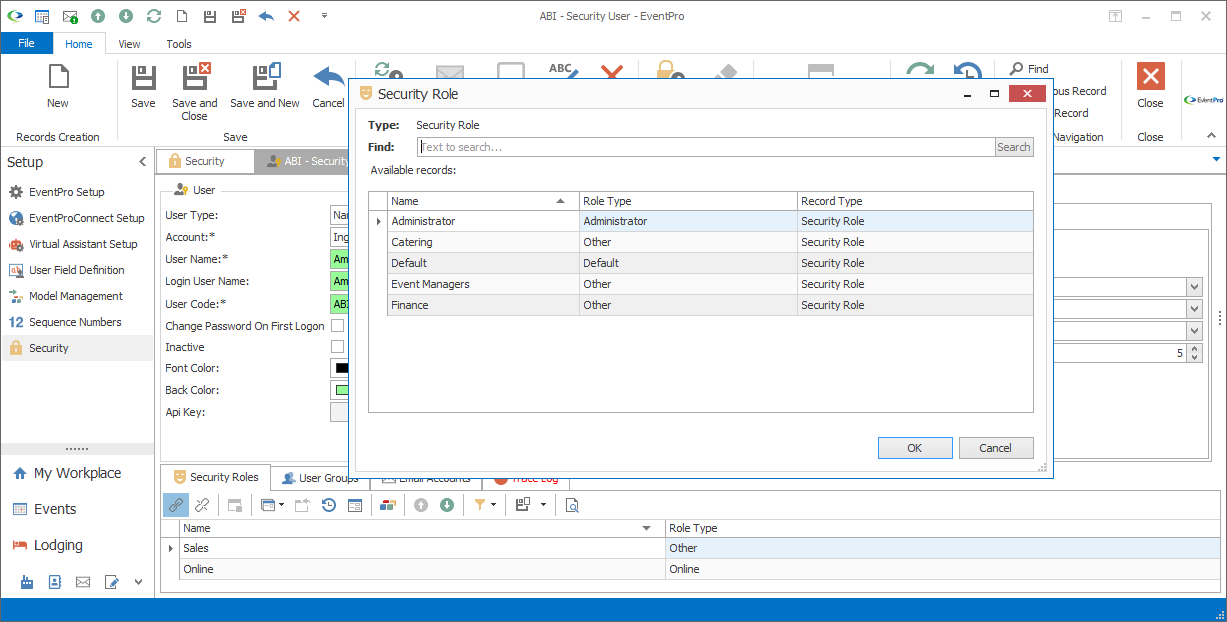Open the blue tab list dropdown arrow

(1216, 159)
